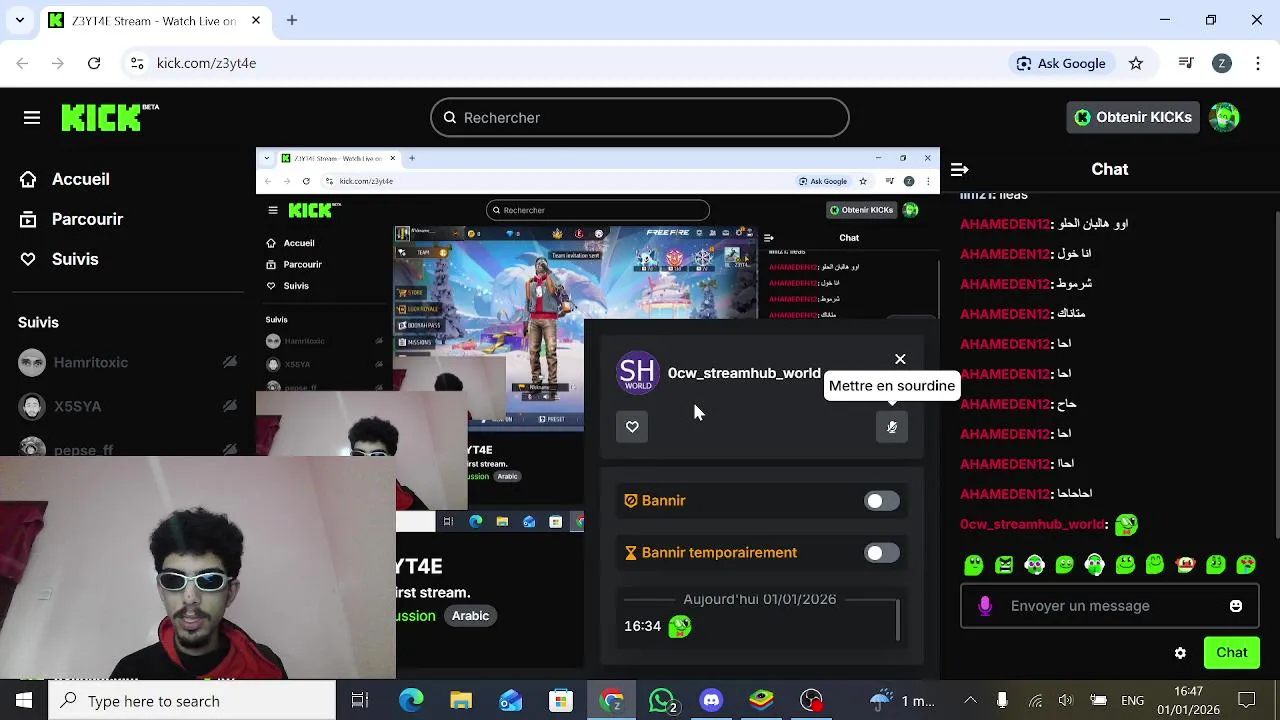Bookmark this page with star icon
Image resolution: width=1280 pixels, height=720 pixels.
(x=1136, y=63)
